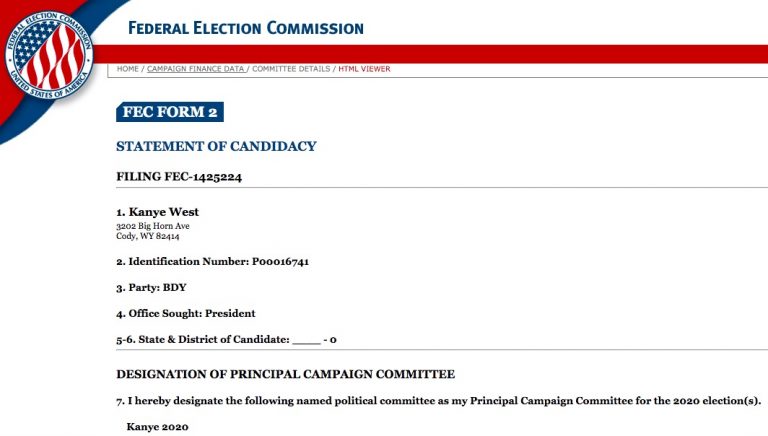This screenshot has height=436, width=768.
Task: Go to the HOME breadcrumb link
Action: tap(128, 69)
